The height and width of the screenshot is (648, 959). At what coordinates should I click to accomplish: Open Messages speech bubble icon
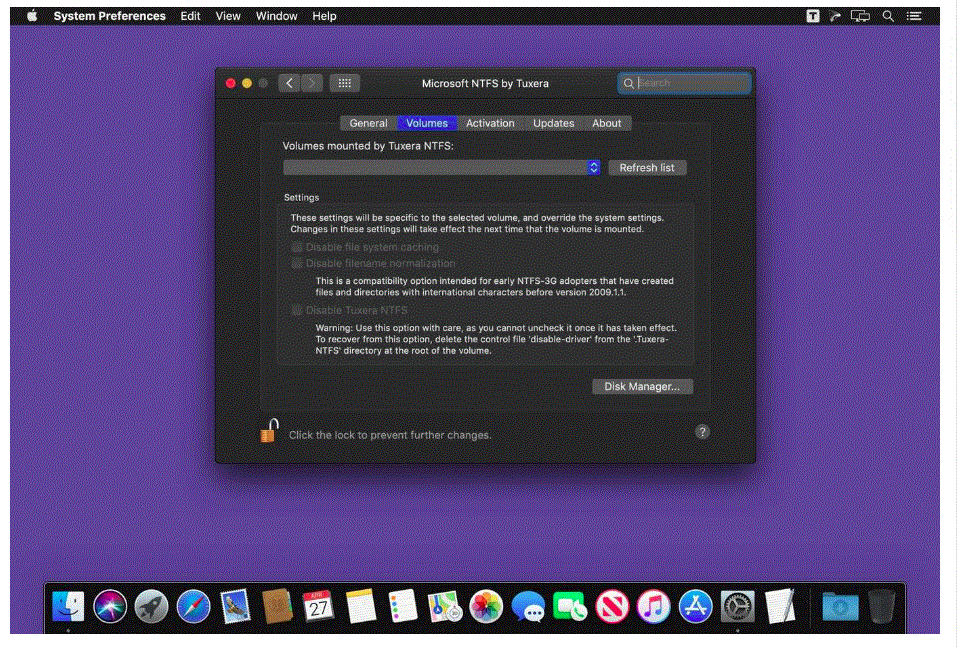(x=528, y=606)
